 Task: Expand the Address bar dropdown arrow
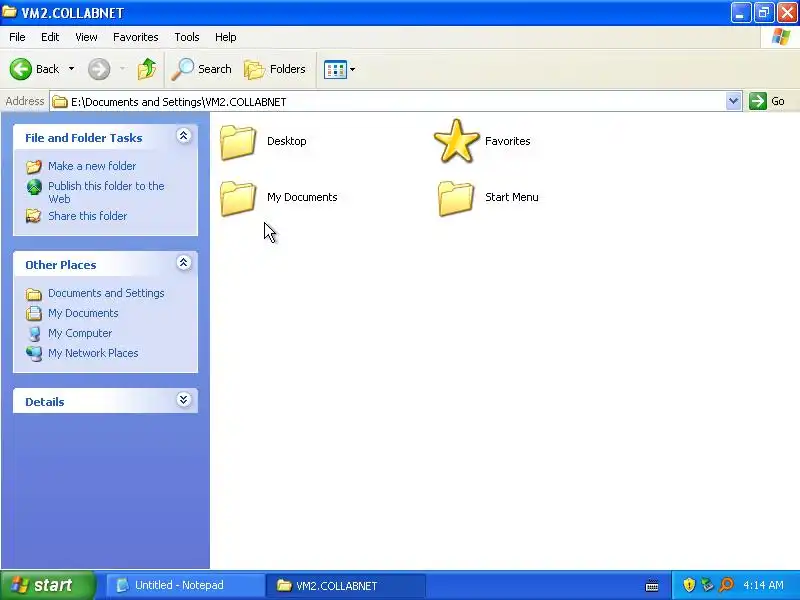tap(733, 101)
